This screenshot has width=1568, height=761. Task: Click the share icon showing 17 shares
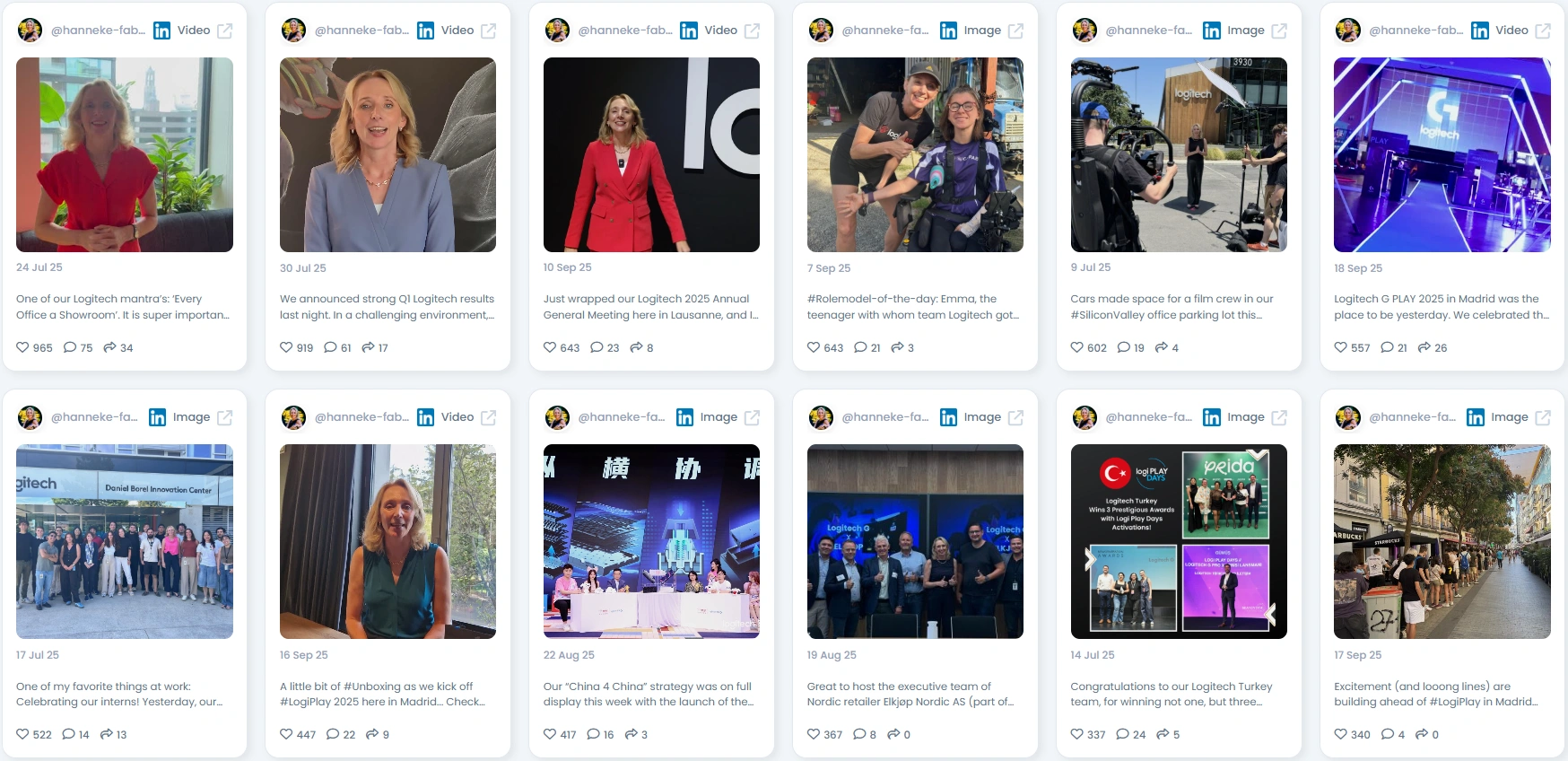pyautogui.click(x=368, y=347)
